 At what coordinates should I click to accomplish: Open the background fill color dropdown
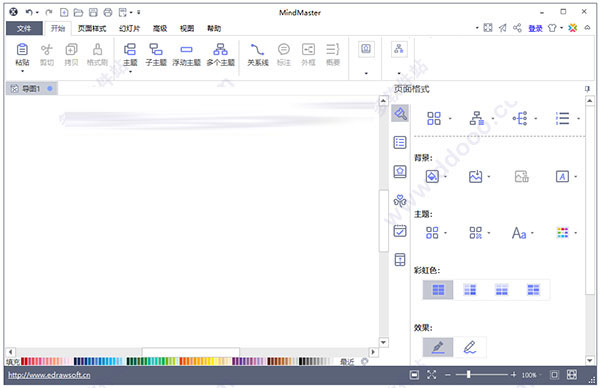pyautogui.click(x=445, y=176)
